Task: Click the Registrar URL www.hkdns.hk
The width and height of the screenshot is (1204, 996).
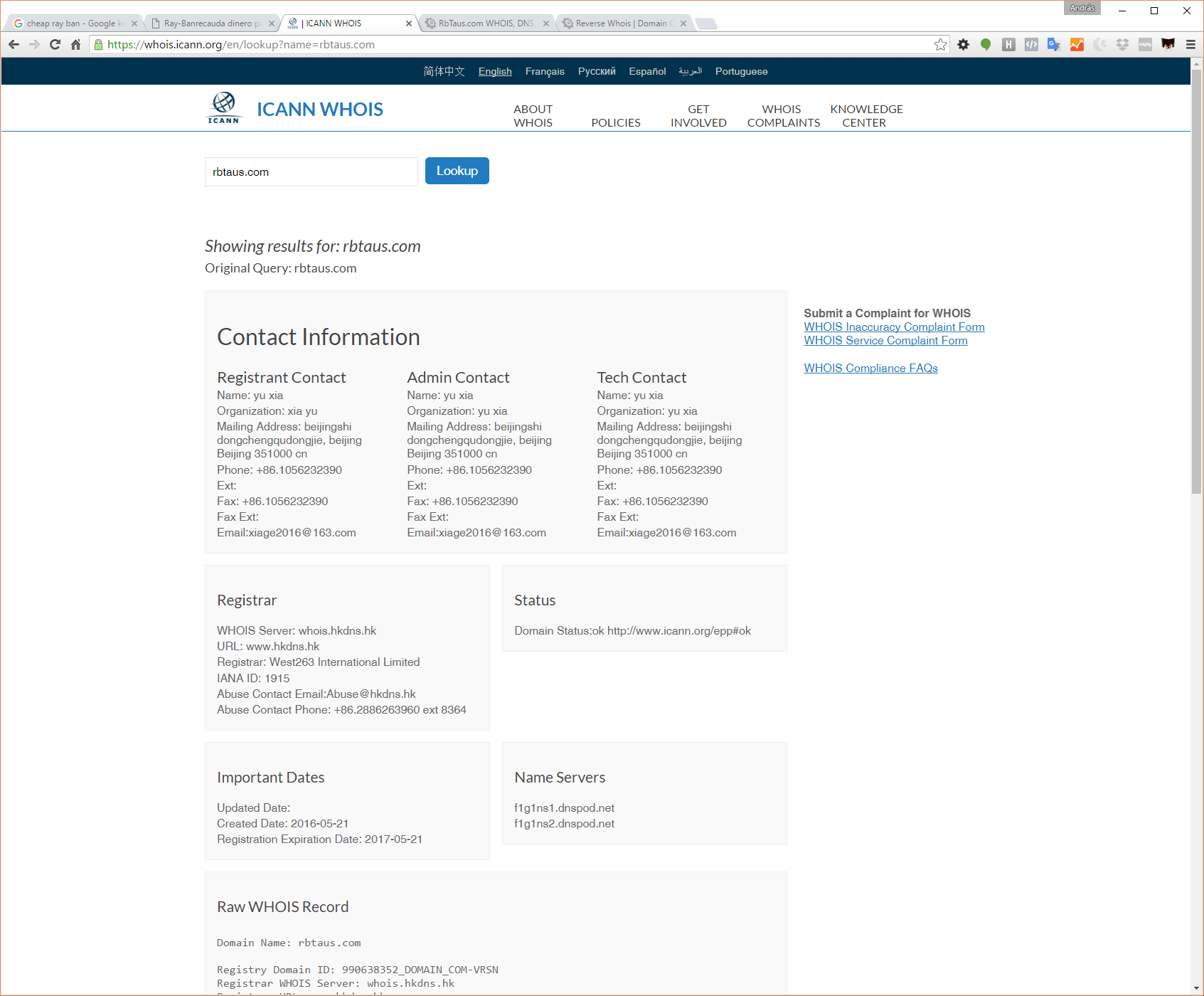Action: (282, 646)
